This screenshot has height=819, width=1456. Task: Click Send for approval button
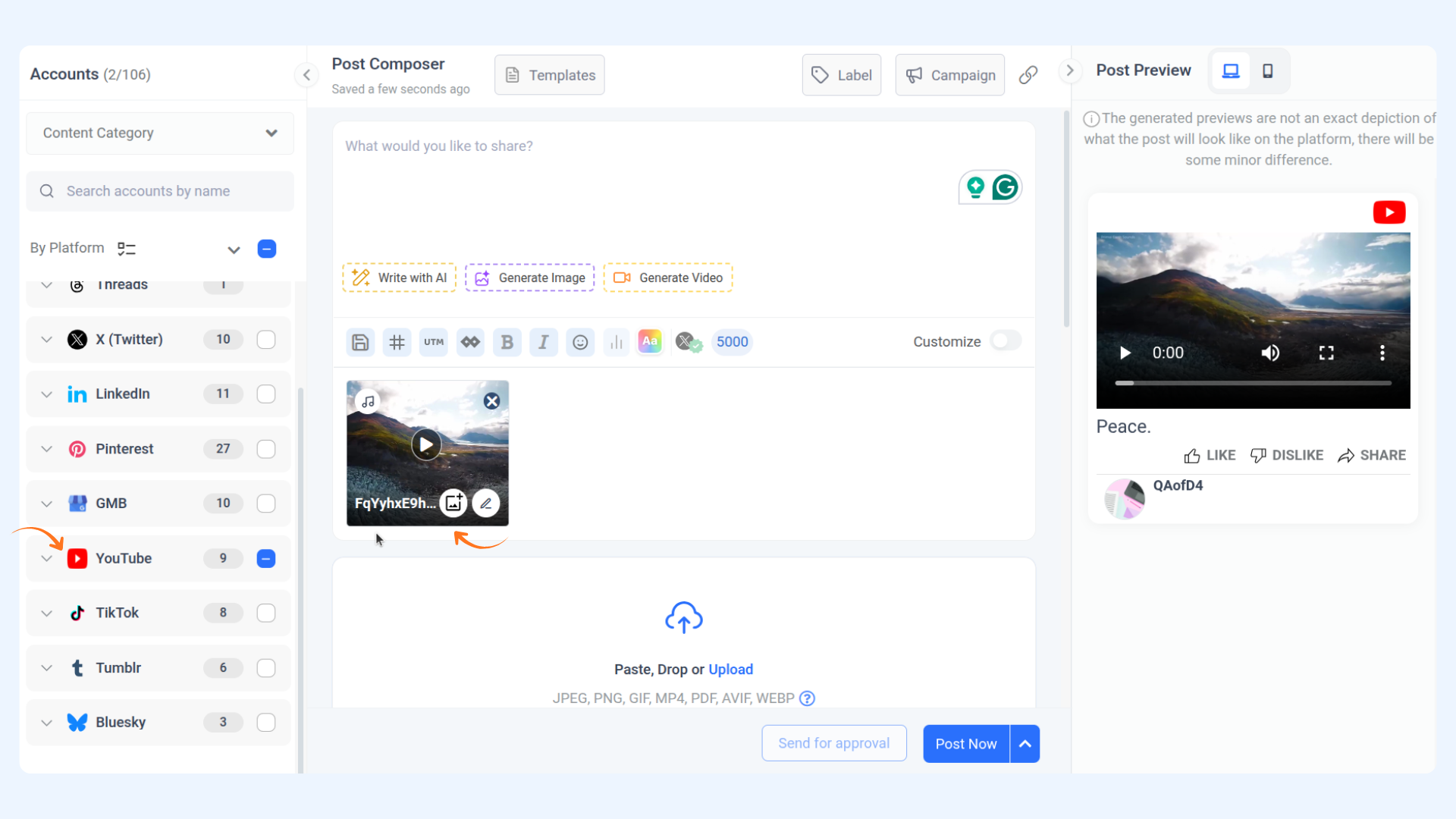pos(834,743)
